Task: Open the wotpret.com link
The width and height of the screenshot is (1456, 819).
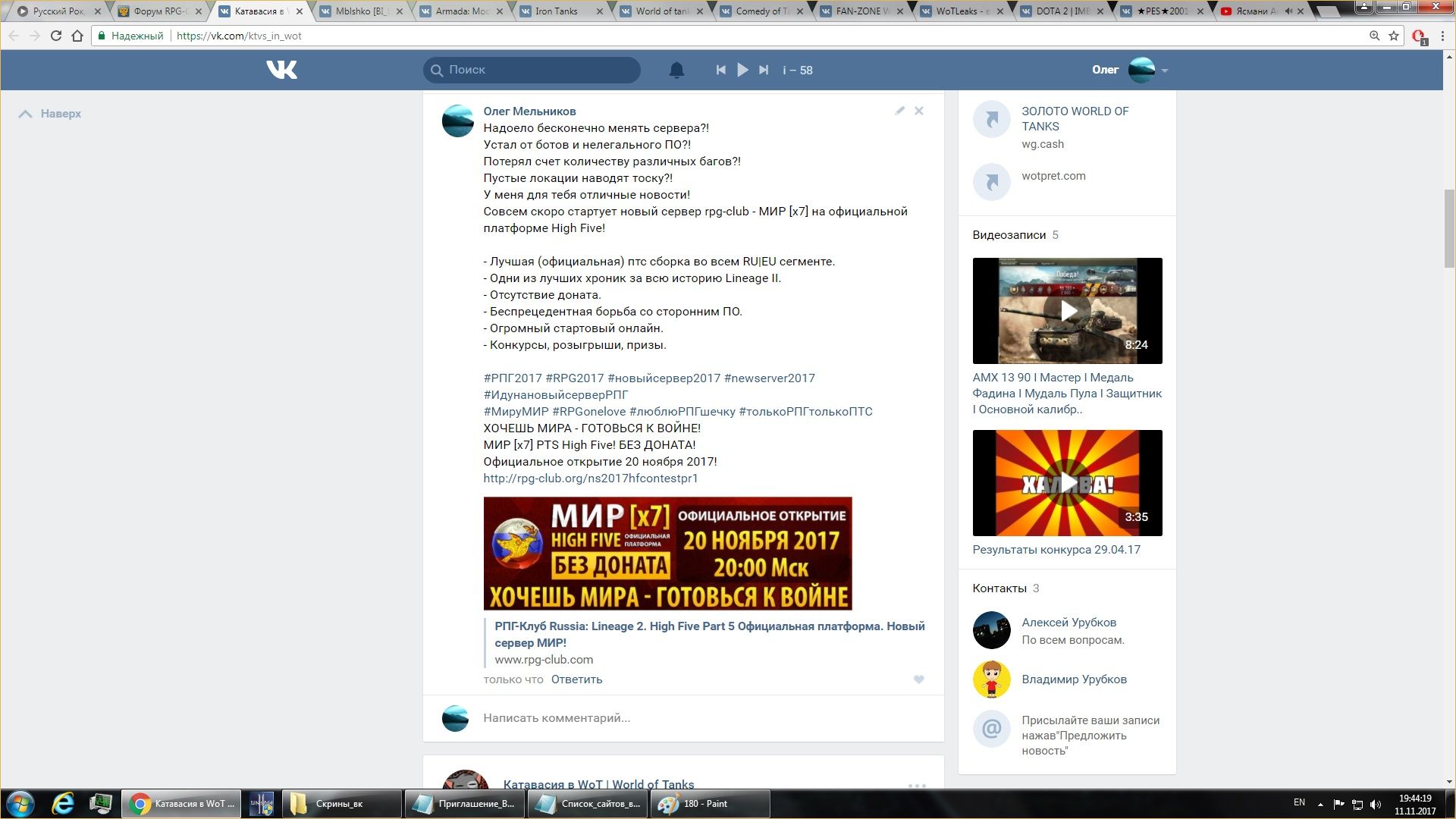Action: (x=1053, y=176)
